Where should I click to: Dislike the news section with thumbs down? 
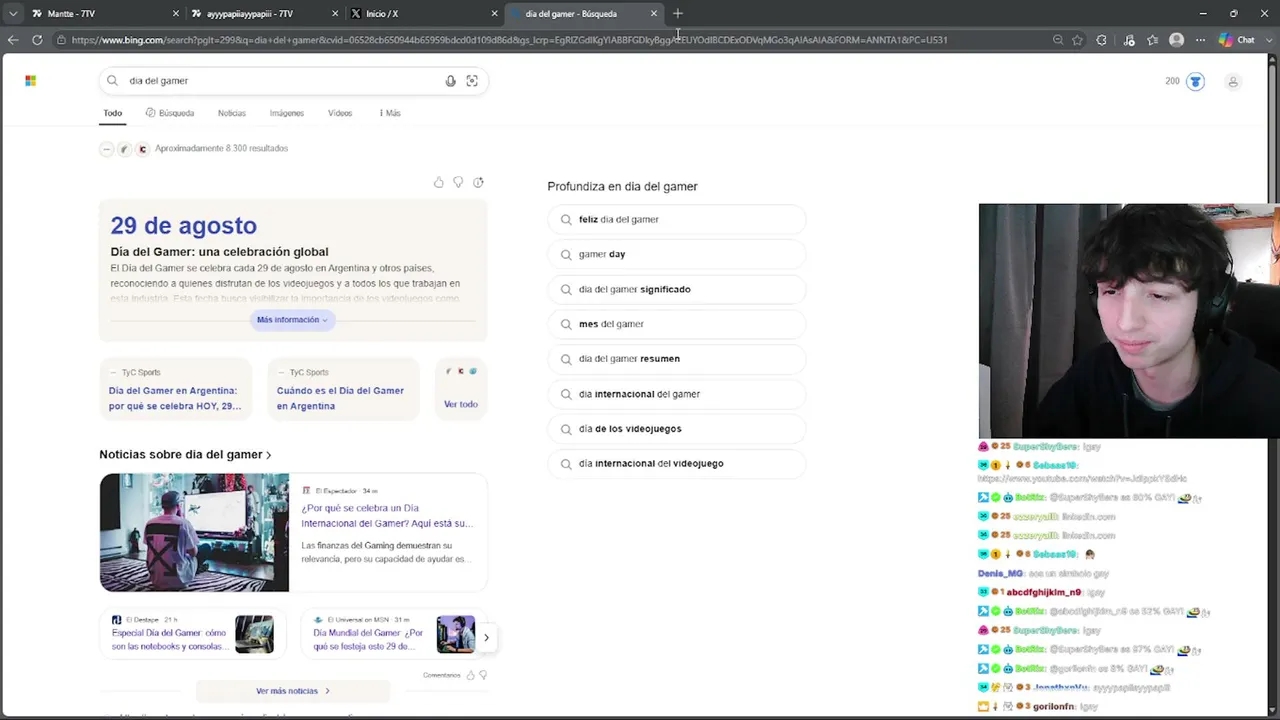(483, 675)
